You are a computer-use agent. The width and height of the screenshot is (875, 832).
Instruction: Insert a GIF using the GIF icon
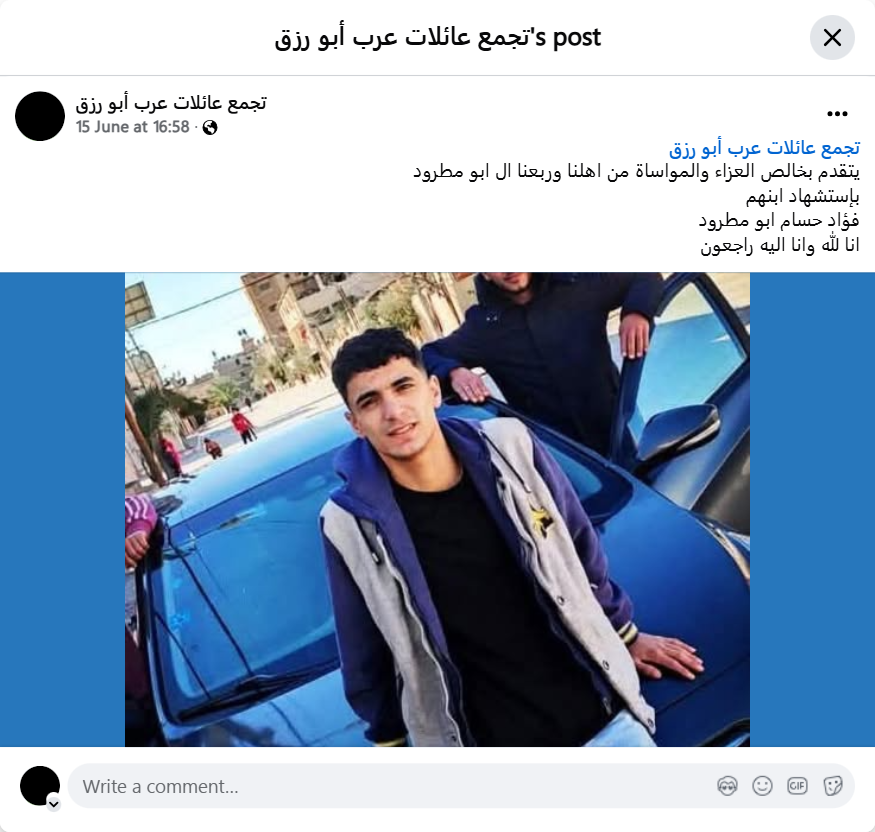(797, 786)
